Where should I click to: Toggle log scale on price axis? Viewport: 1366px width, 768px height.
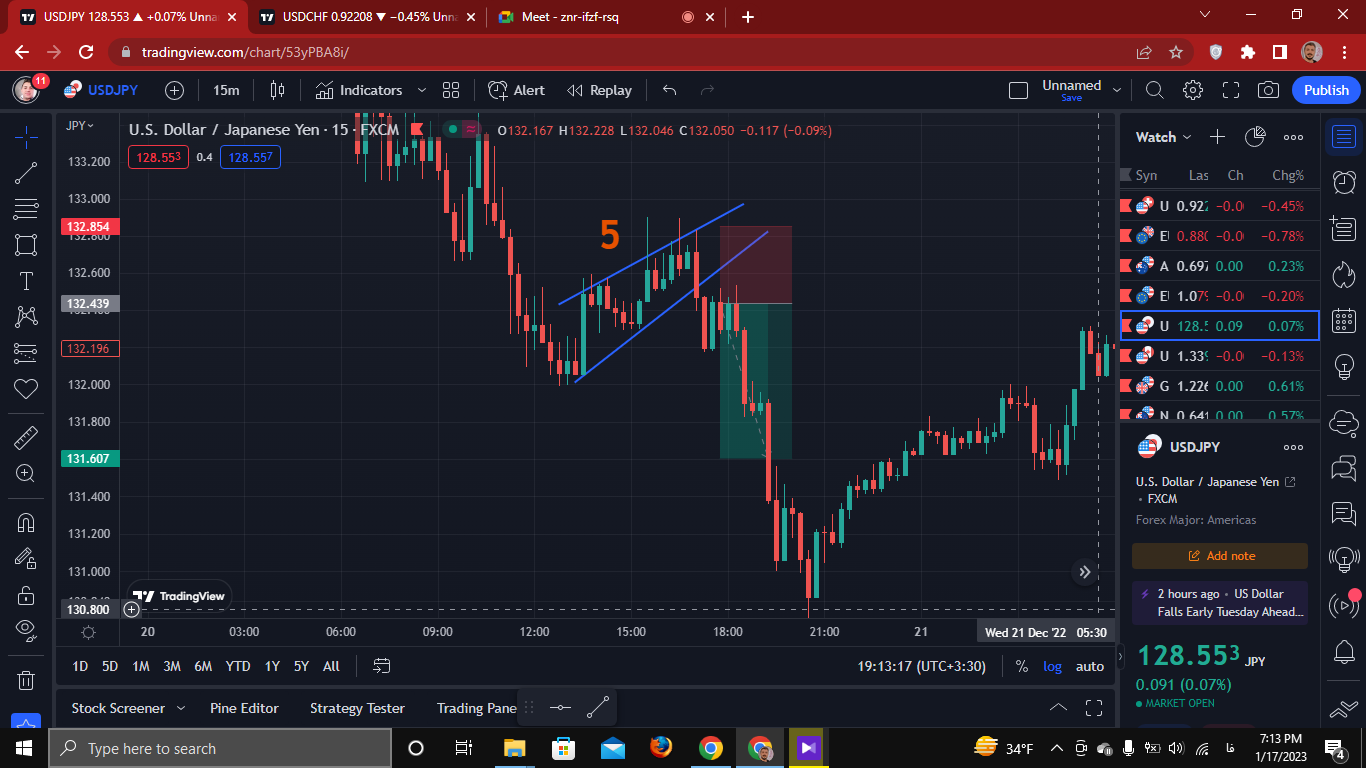(1053, 666)
